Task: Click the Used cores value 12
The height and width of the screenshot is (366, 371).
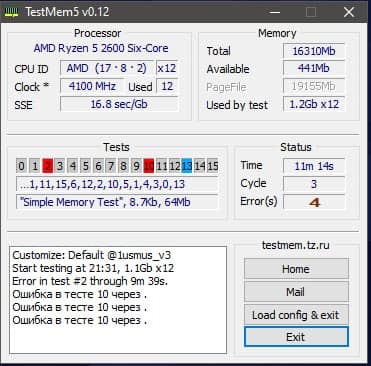Action: click(167, 86)
